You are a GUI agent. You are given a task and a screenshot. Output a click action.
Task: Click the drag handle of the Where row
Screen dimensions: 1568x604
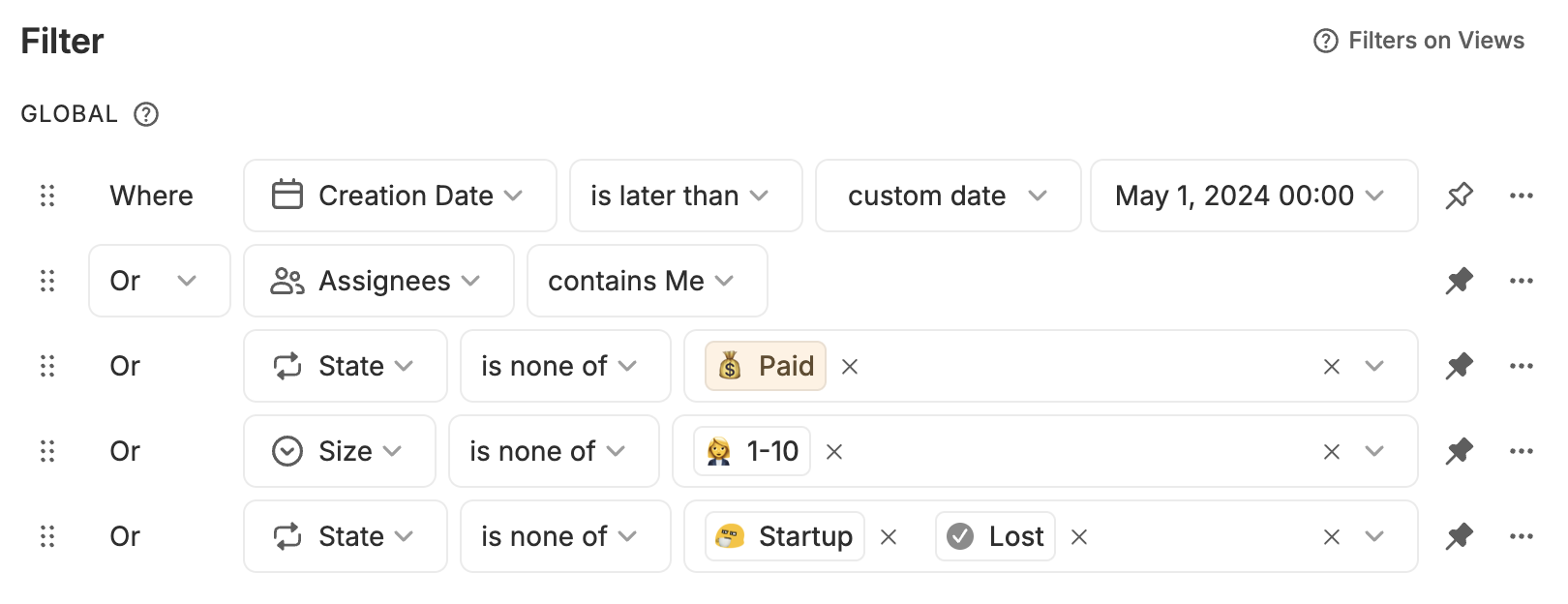click(x=47, y=196)
